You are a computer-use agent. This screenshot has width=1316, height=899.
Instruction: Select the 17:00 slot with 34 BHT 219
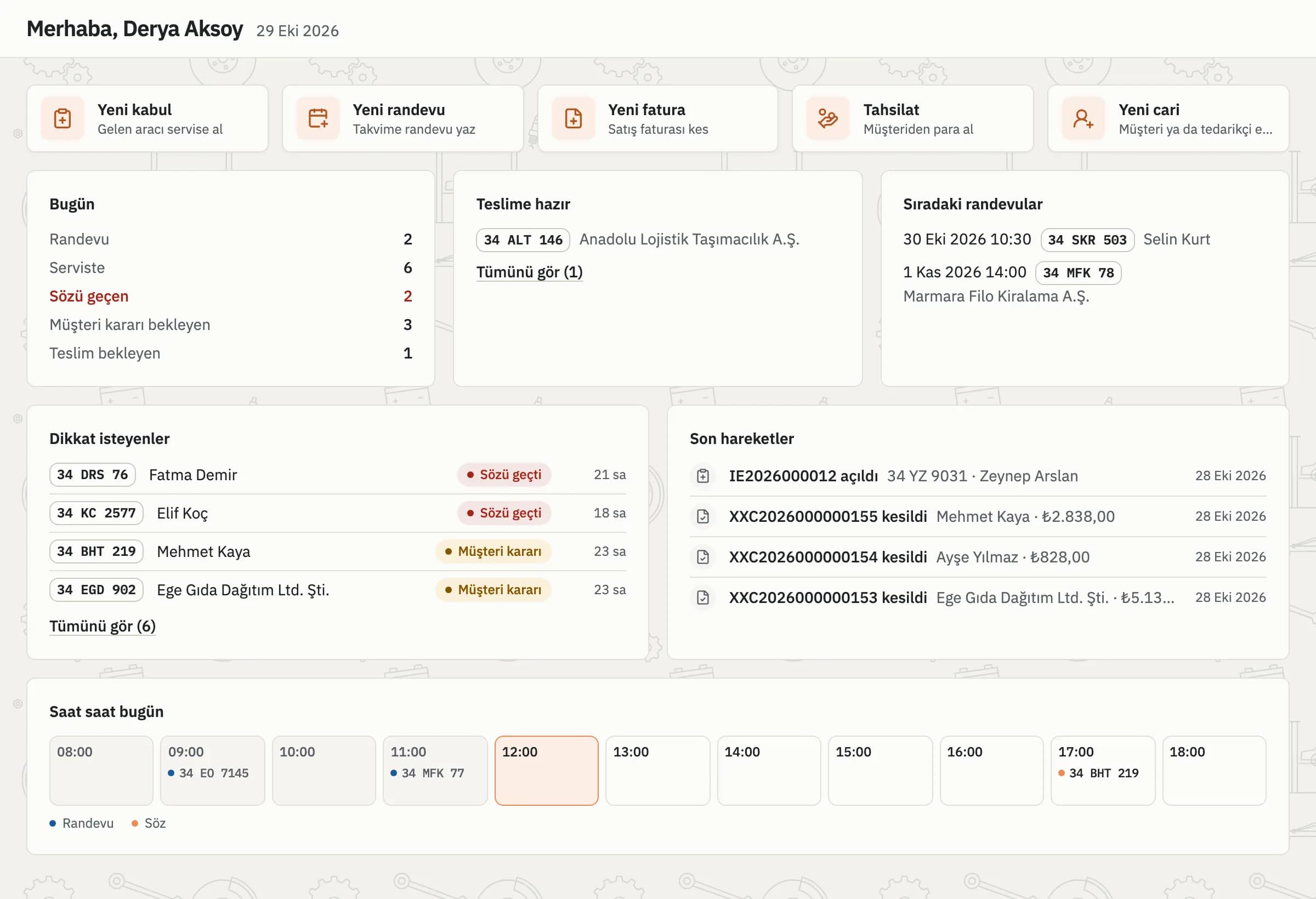[1103, 771]
